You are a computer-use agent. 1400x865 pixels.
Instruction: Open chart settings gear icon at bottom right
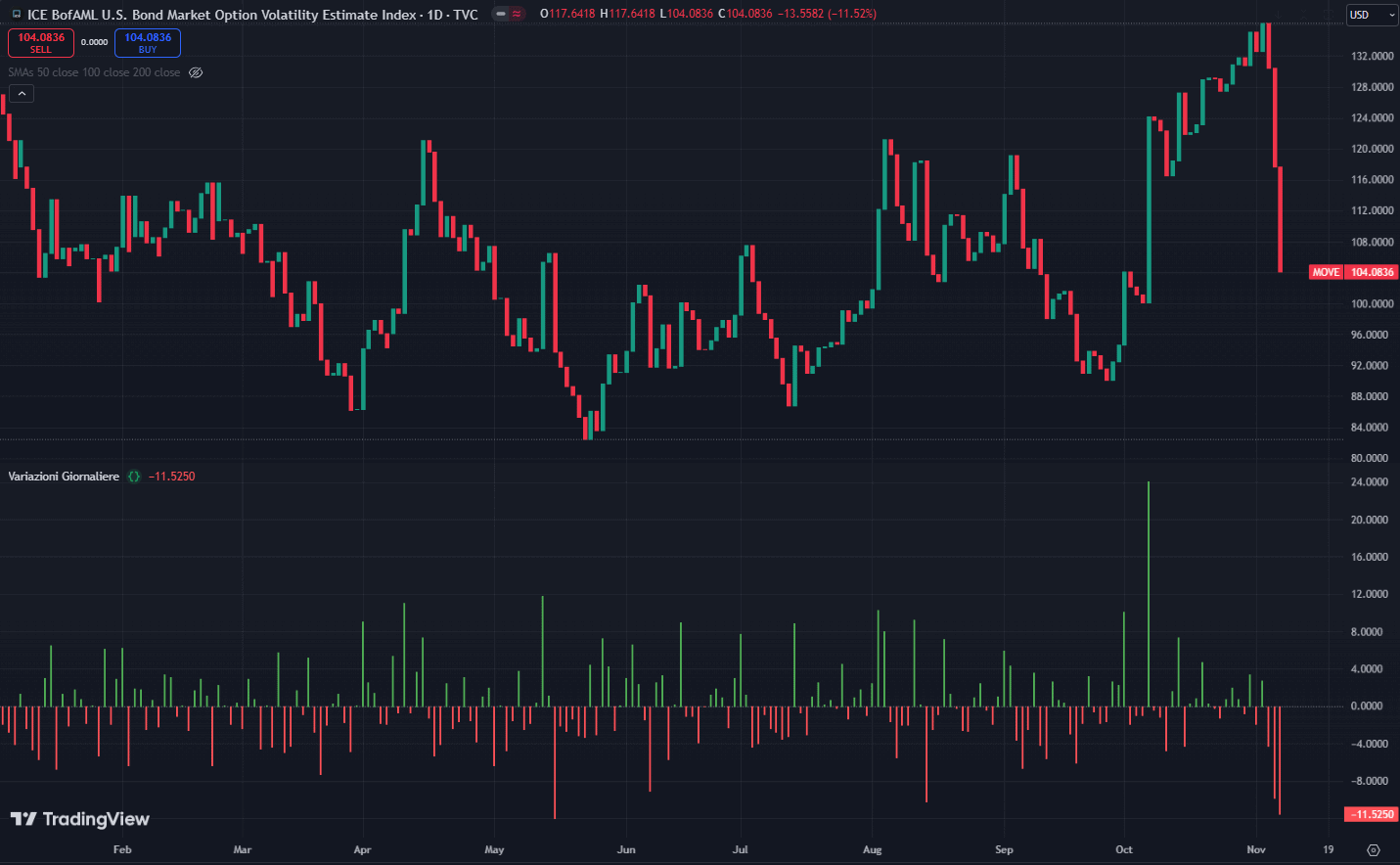point(1374,850)
